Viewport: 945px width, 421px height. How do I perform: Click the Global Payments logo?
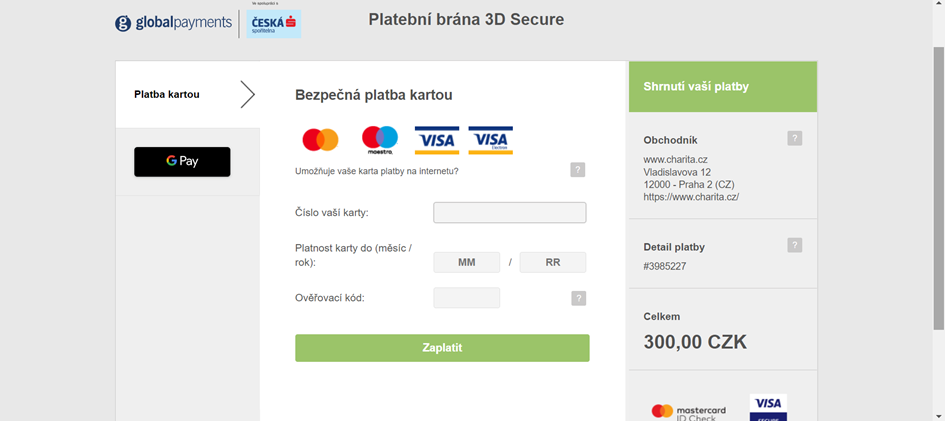[x=173, y=23]
